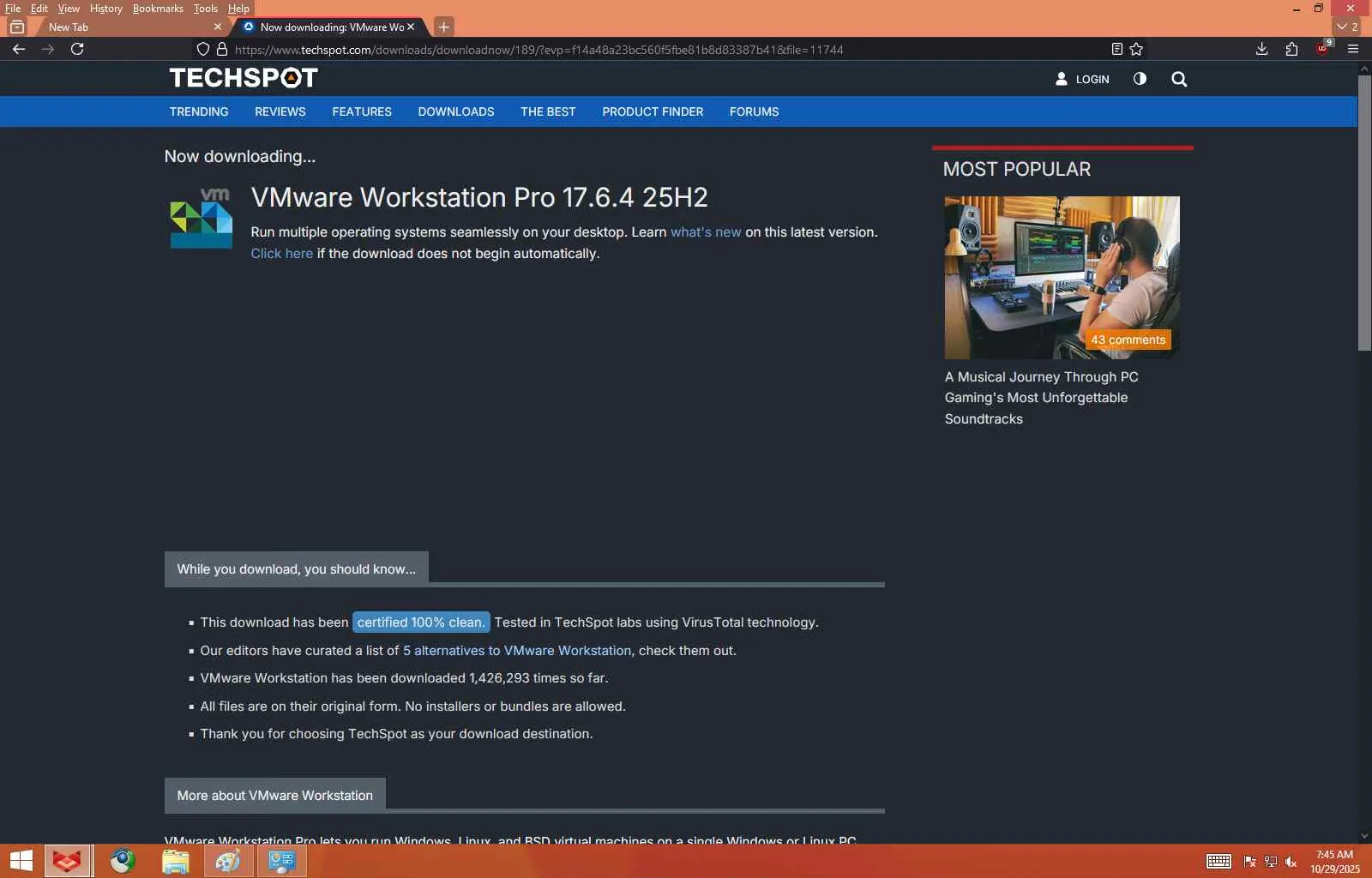Image resolution: width=1372 pixels, height=878 pixels.
Task: Open the browser downloads panel
Action: click(1261, 49)
